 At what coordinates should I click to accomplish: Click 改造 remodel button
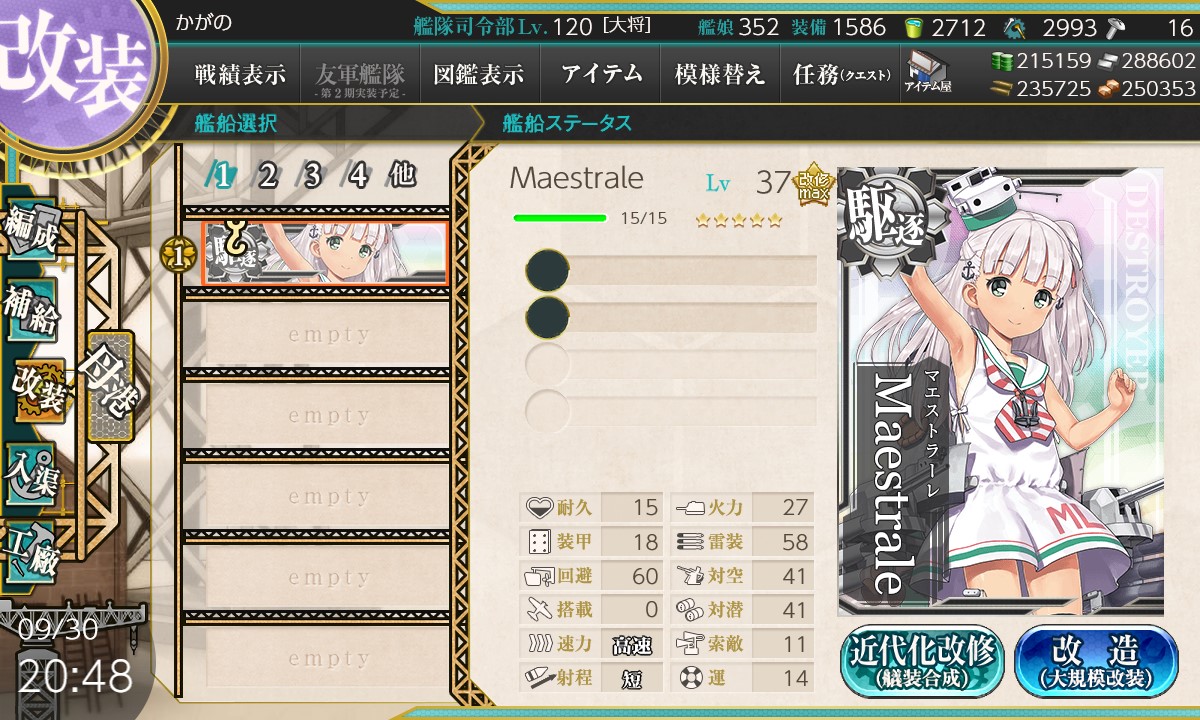[x=1096, y=660]
